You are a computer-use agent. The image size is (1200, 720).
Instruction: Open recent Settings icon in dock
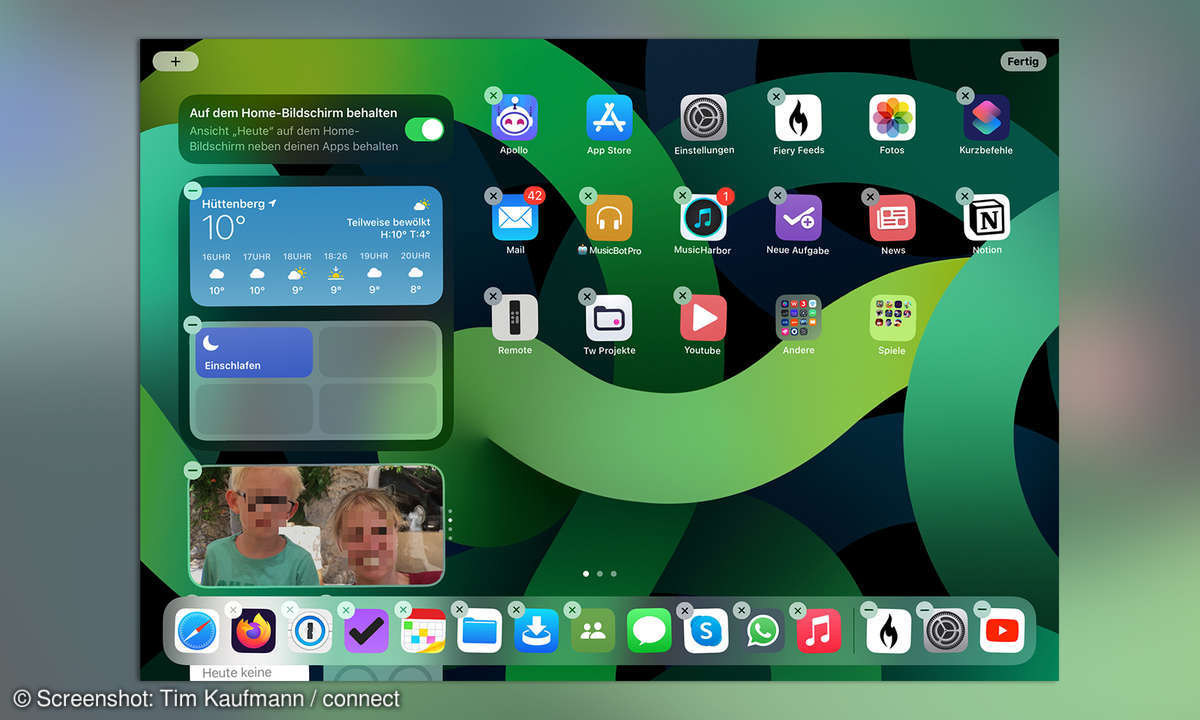(946, 631)
